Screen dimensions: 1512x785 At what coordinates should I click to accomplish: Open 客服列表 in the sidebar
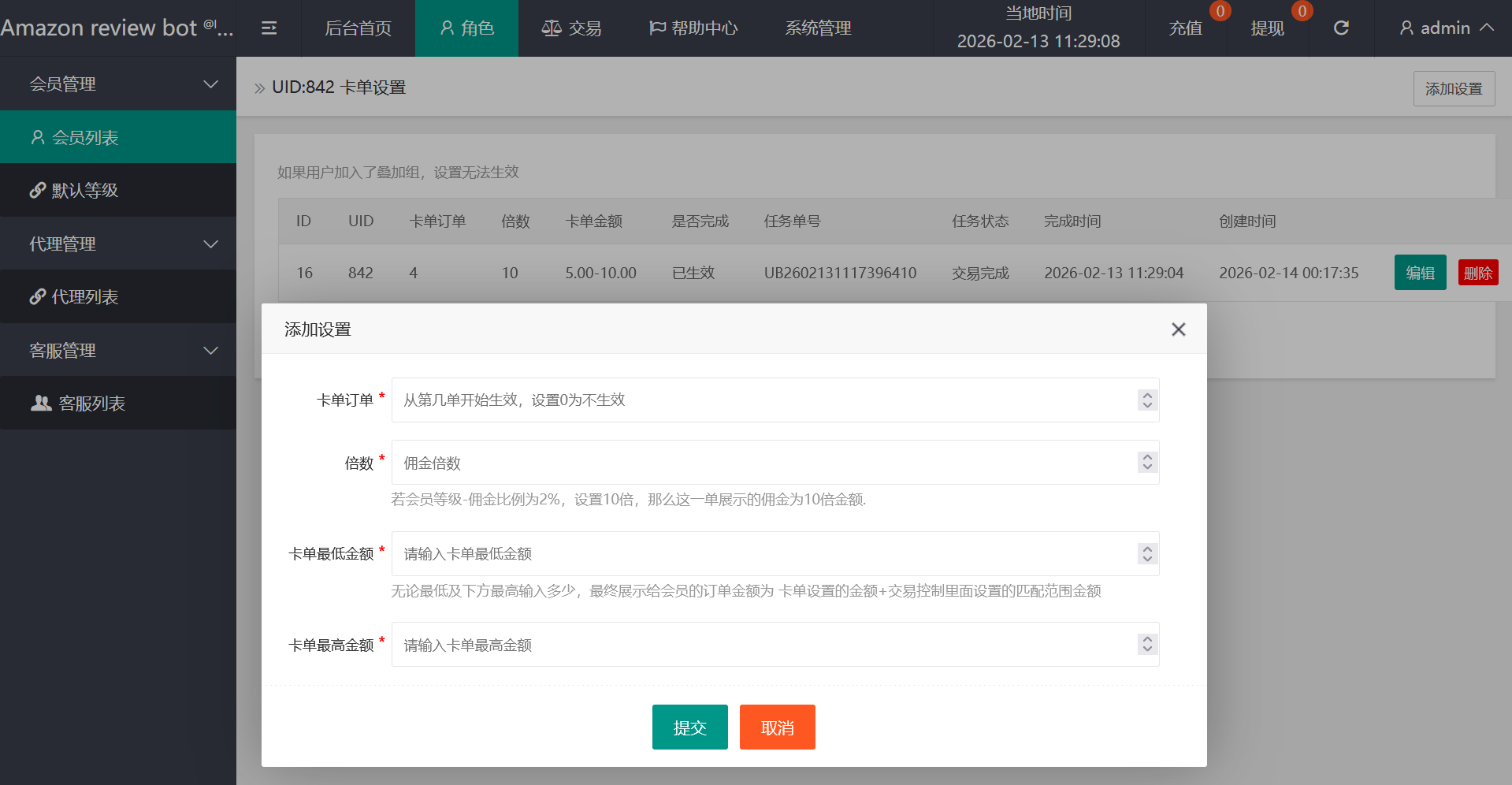pyautogui.click(x=118, y=404)
